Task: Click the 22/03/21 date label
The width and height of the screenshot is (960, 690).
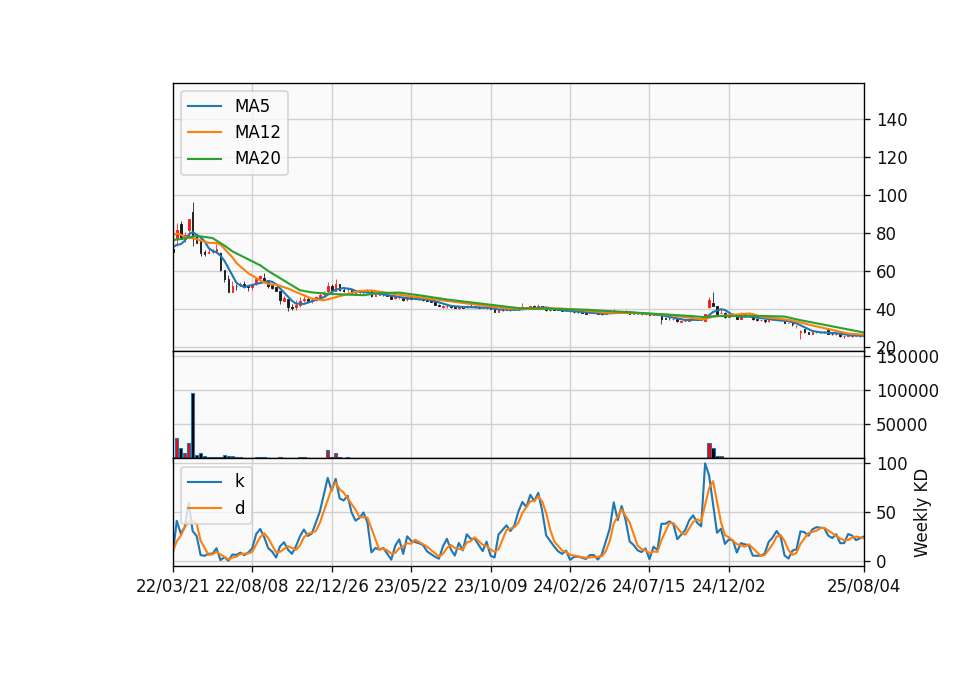Action: pos(173,586)
